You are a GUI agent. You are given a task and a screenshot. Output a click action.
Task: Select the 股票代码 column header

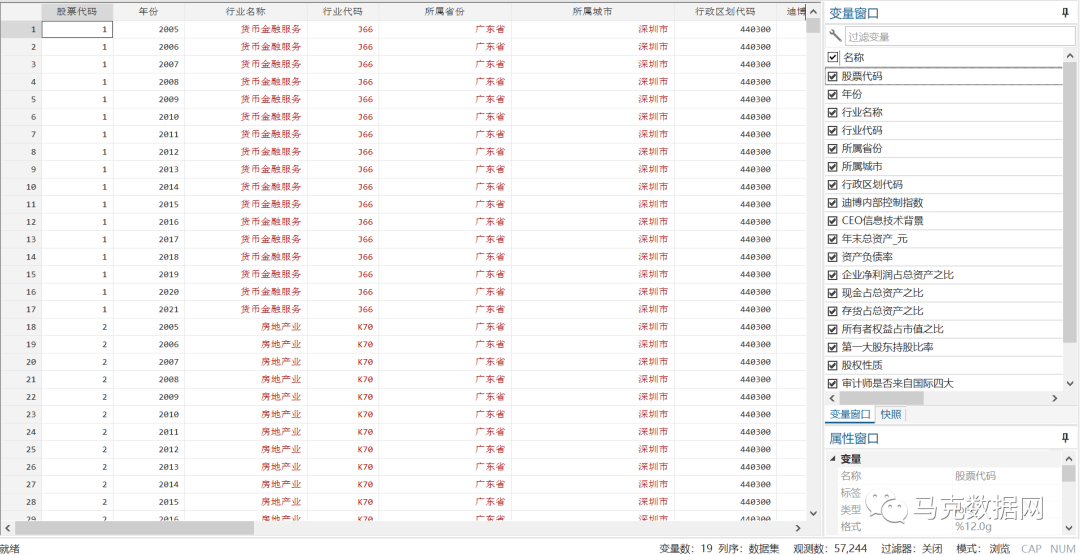[77, 12]
